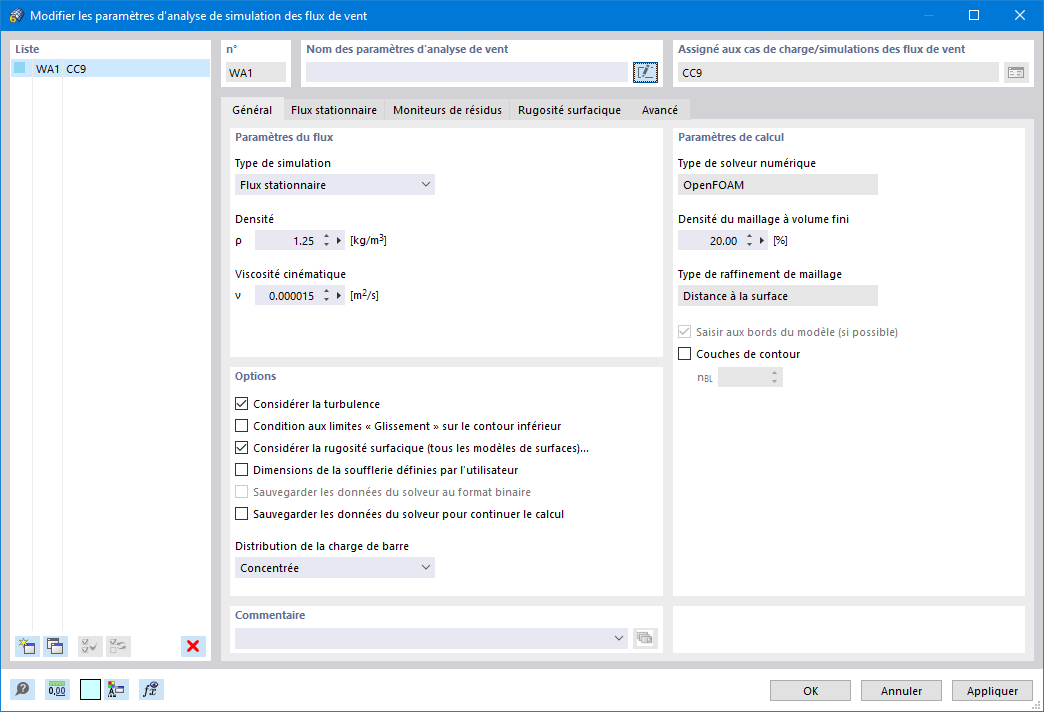The image size is (1044, 712).
Task: Open the formula fx icon
Action: [x=151, y=689]
